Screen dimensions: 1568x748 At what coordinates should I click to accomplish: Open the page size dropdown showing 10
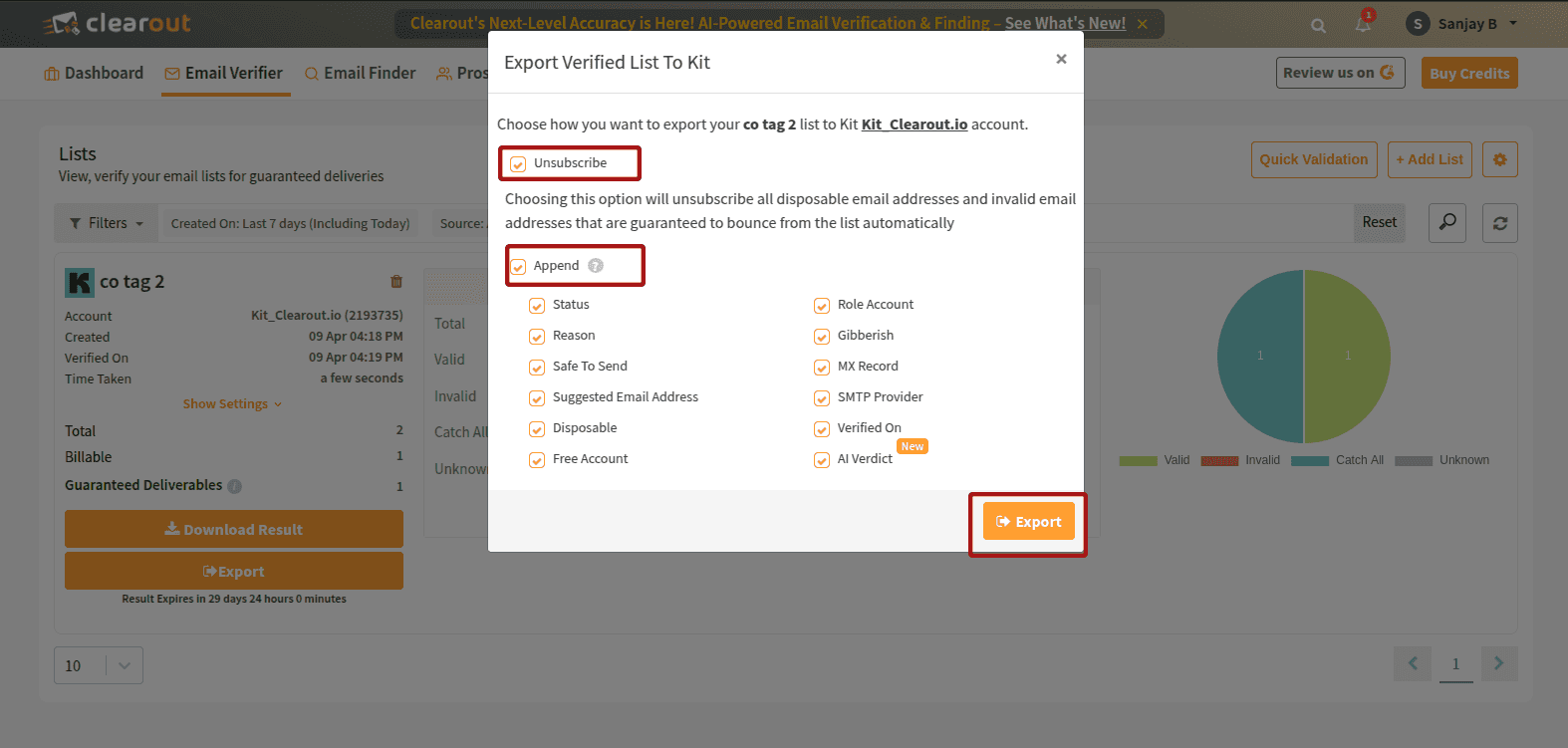pos(99,665)
